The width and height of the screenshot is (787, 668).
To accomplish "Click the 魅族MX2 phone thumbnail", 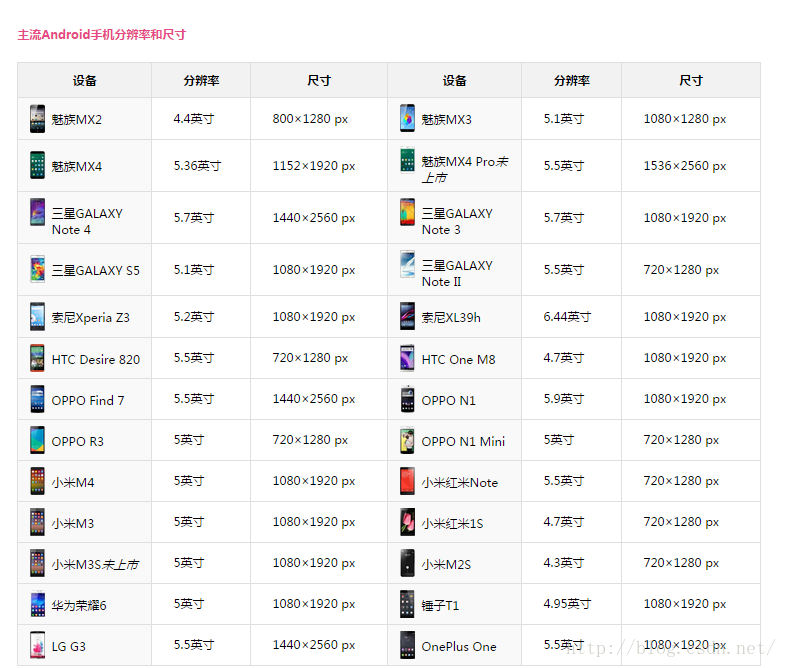I will (37, 118).
